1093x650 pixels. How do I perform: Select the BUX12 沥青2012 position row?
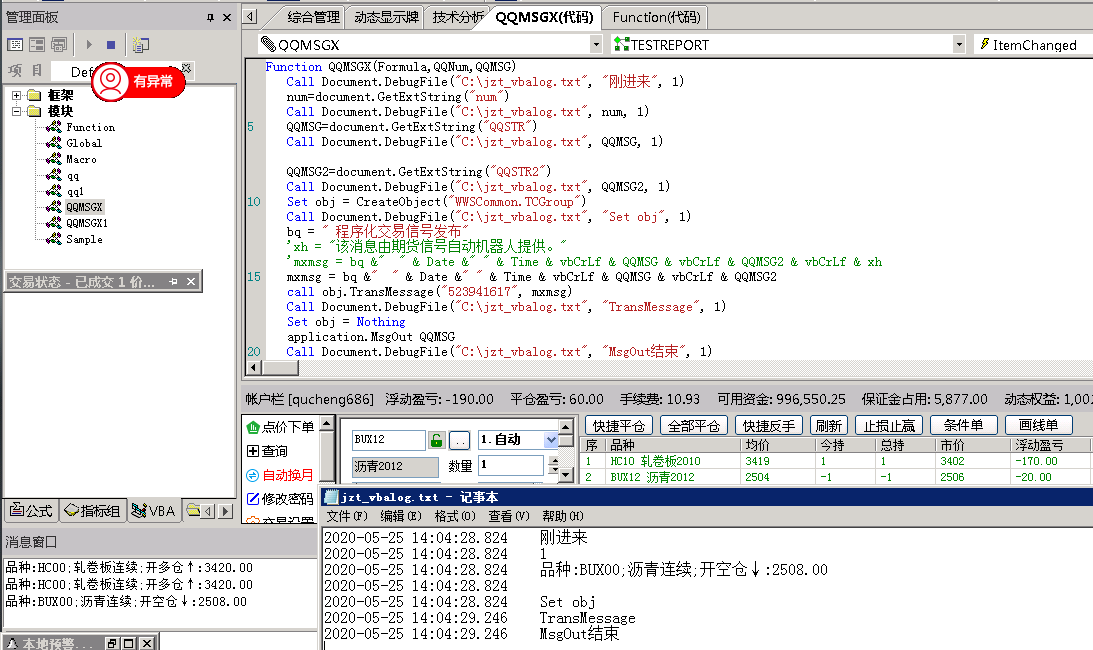(x=835, y=477)
